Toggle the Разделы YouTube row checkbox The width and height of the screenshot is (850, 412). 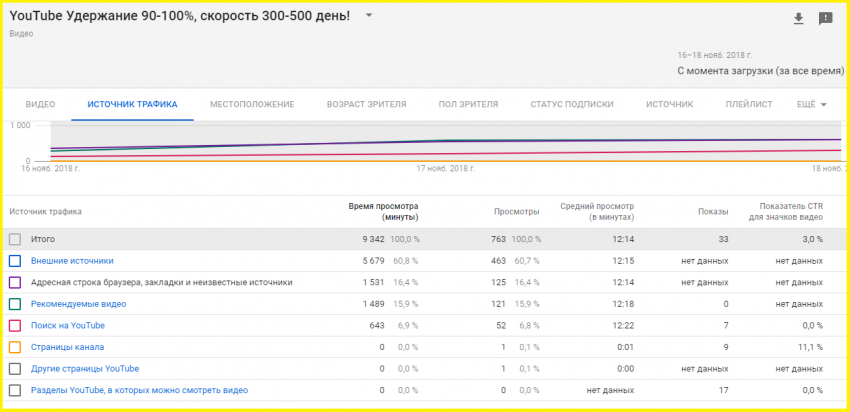click(15, 390)
